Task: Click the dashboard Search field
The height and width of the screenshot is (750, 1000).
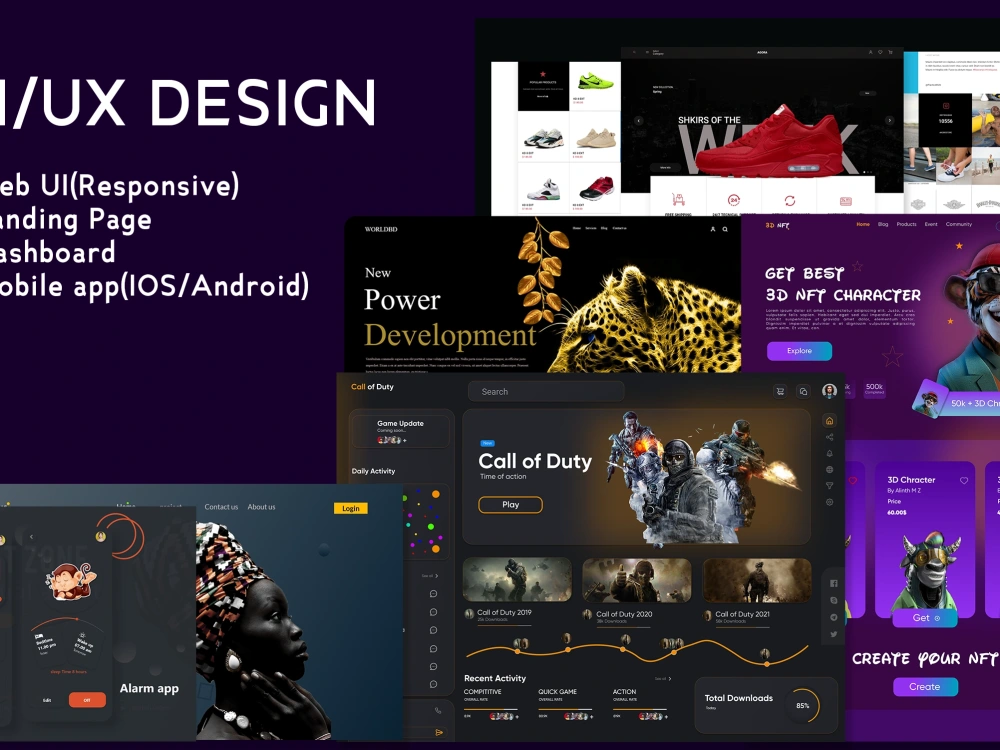Action: (546, 392)
